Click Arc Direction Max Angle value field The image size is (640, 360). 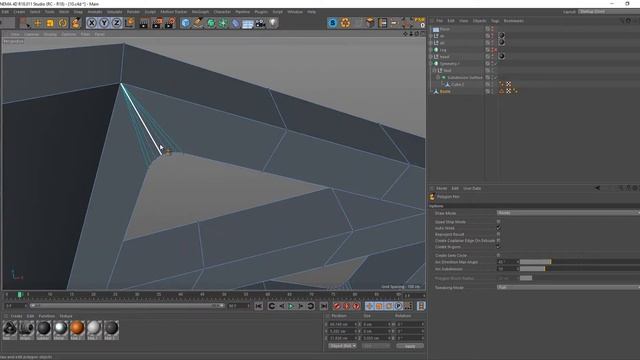(x=507, y=262)
